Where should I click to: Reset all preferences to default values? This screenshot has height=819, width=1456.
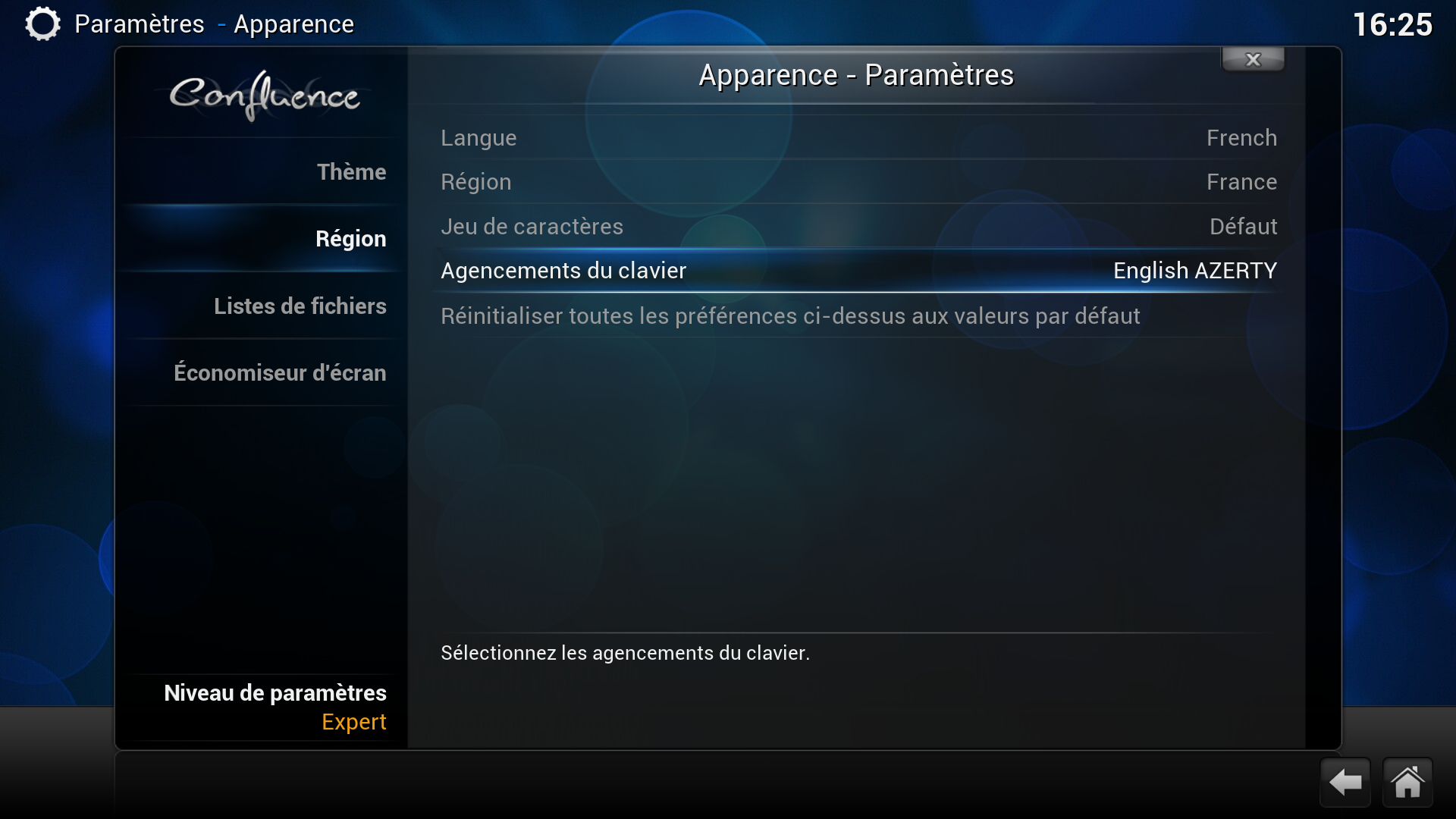(x=858, y=315)
